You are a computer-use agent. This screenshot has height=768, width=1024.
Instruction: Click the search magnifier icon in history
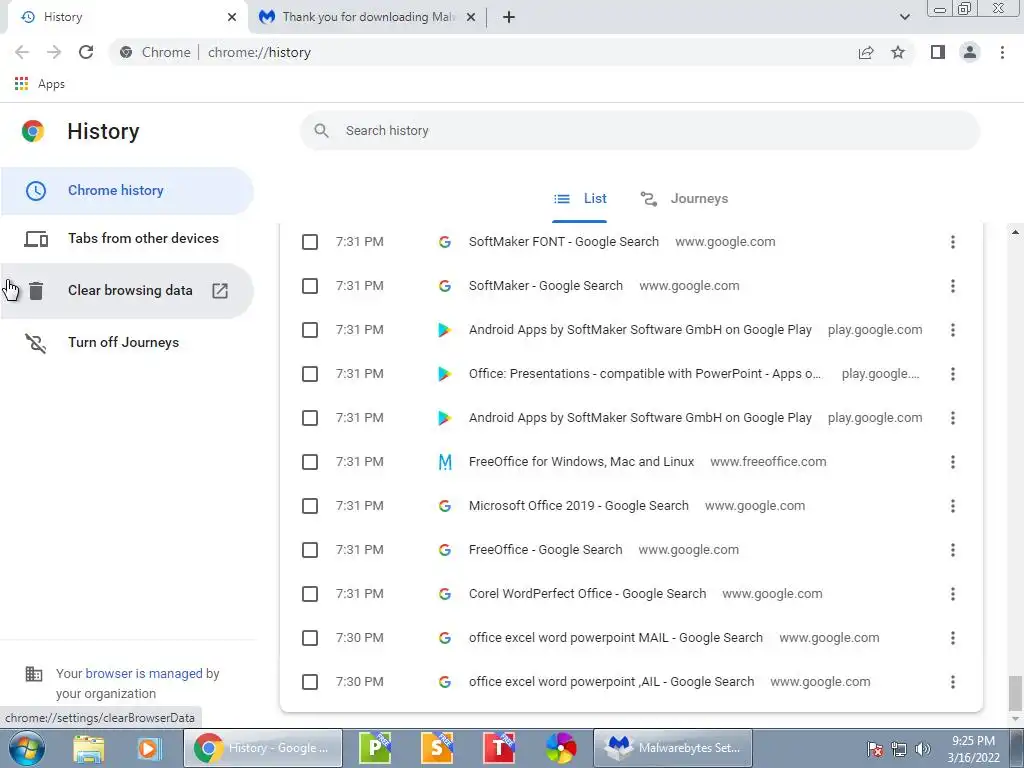coord(321,131)
